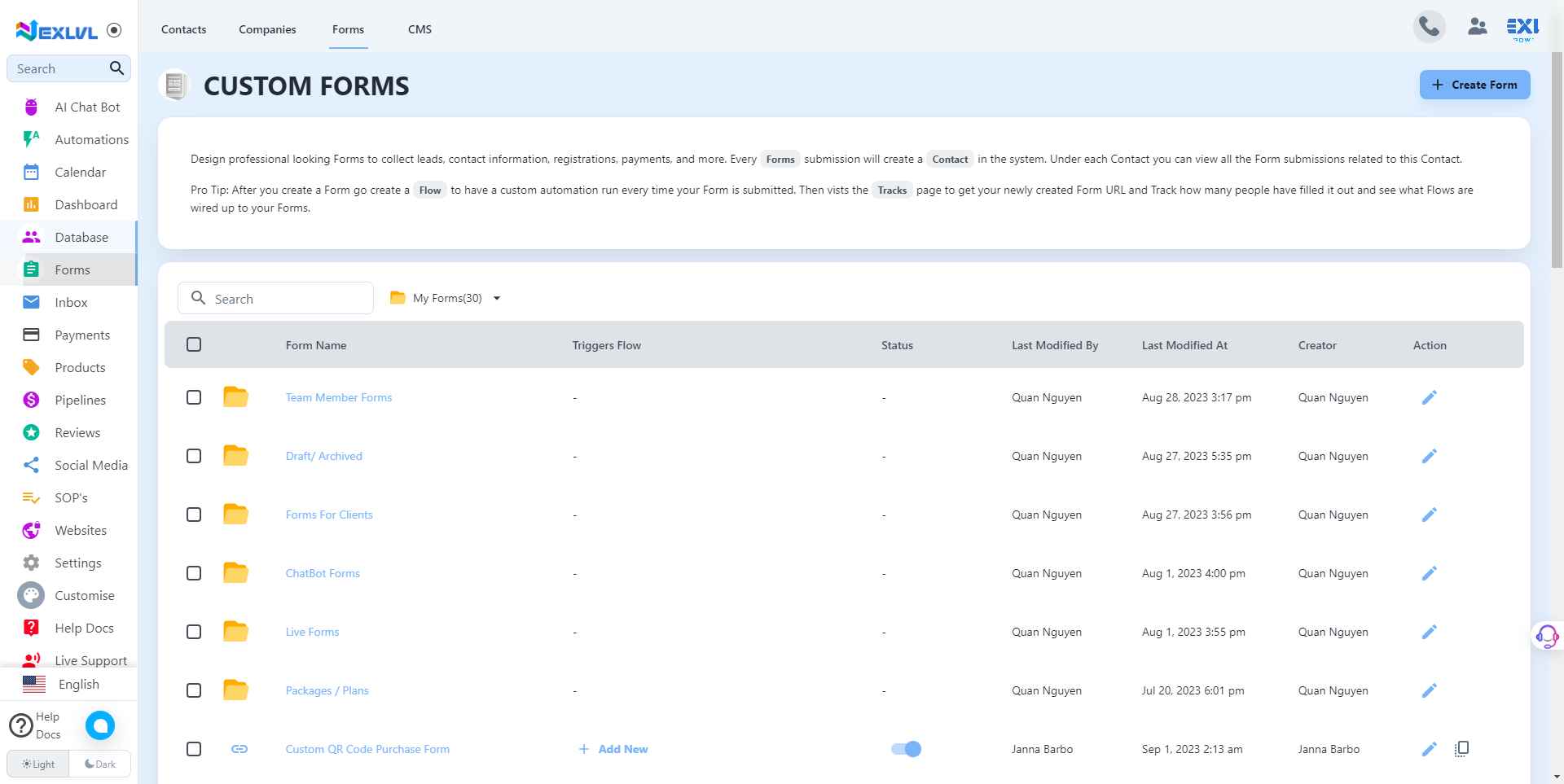Open the live support headset widget
The height and width of the screenshot is (784, 1564).
(1547, 636)
